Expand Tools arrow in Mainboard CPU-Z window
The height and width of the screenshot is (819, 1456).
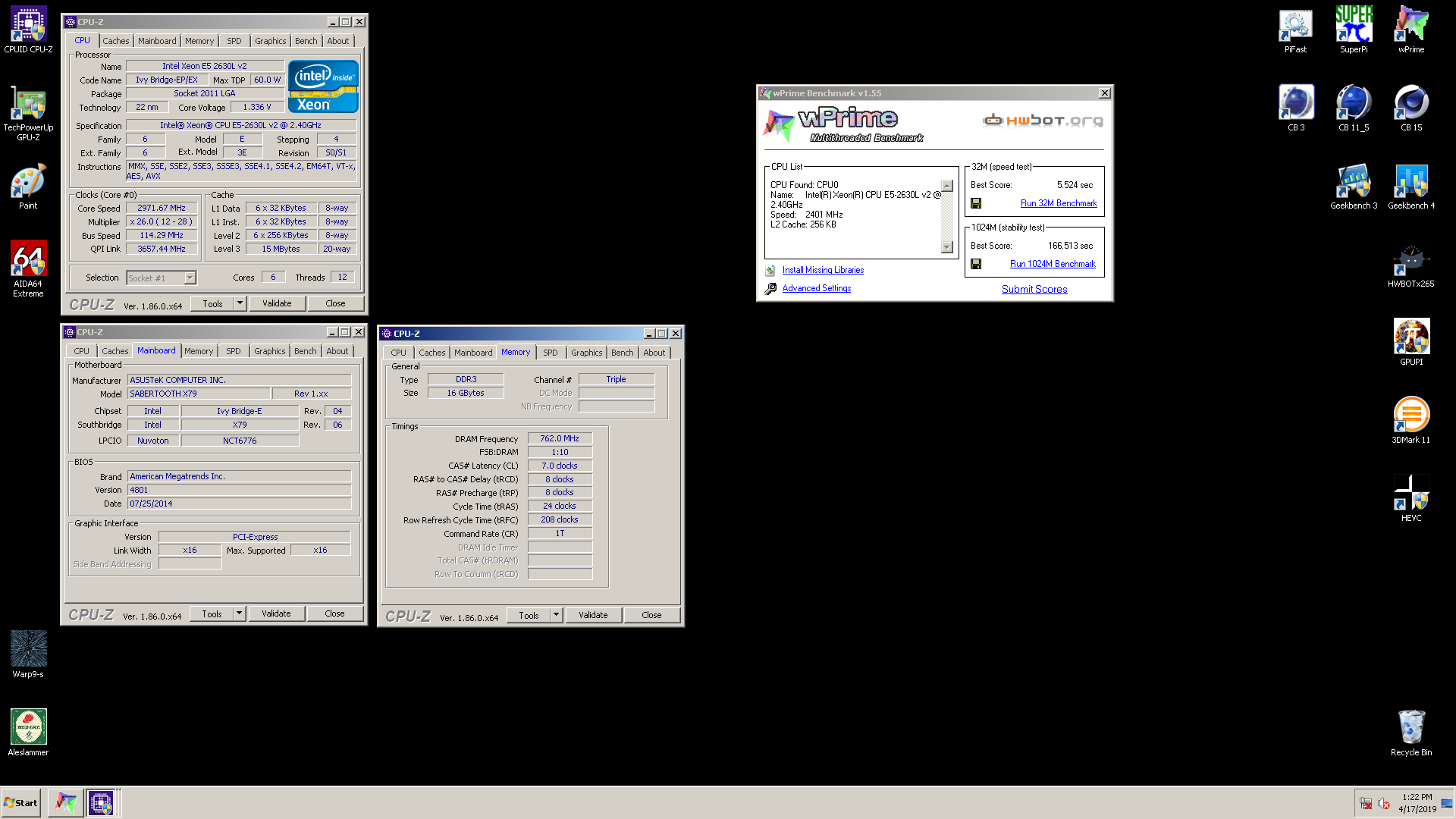(240, 613)
